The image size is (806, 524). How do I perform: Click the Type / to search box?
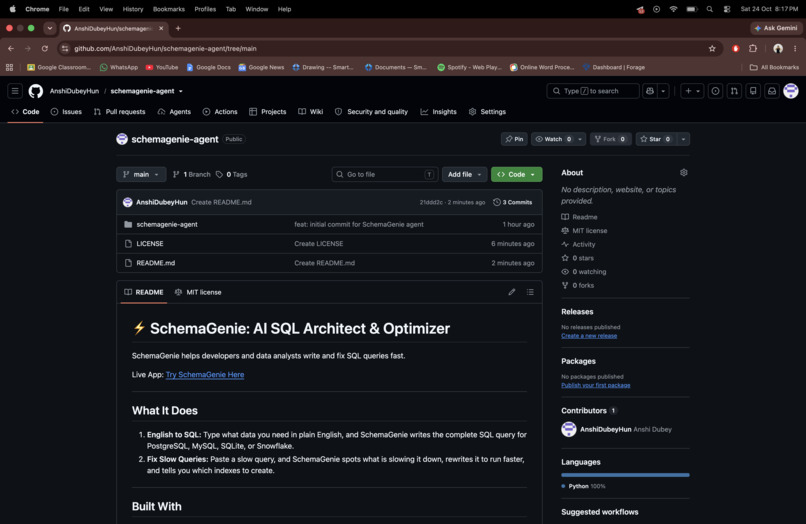[x=593, y=91]
